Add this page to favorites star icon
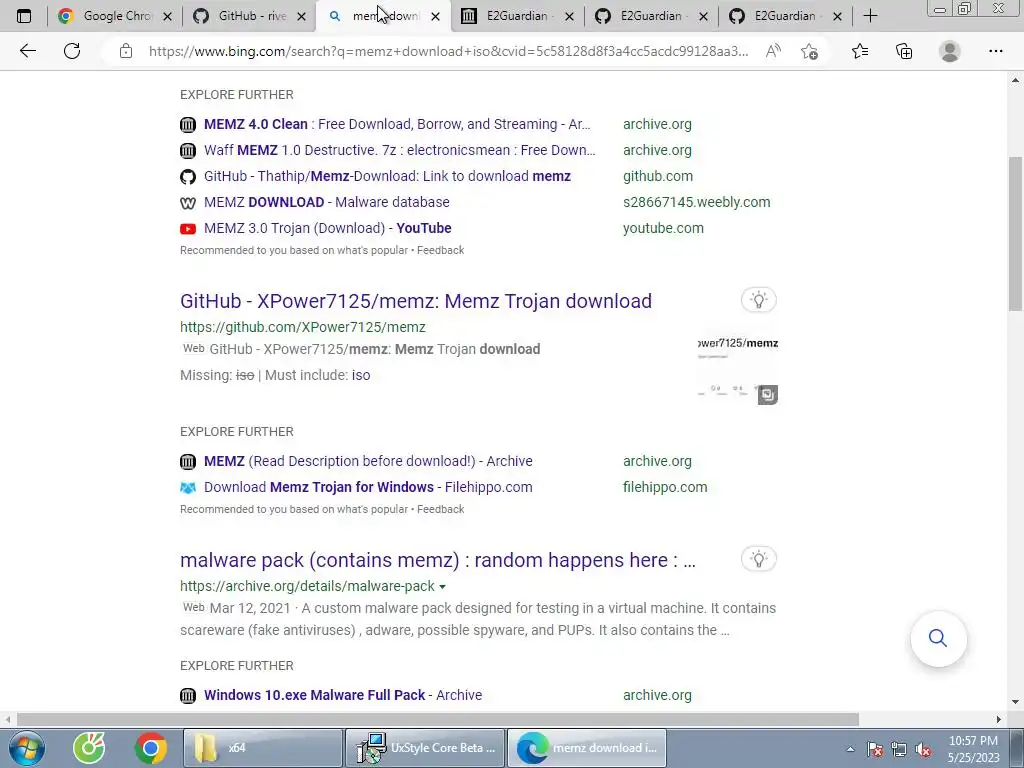The width and height of the screenshot is (1024, 768). click(x=810, y=51)
